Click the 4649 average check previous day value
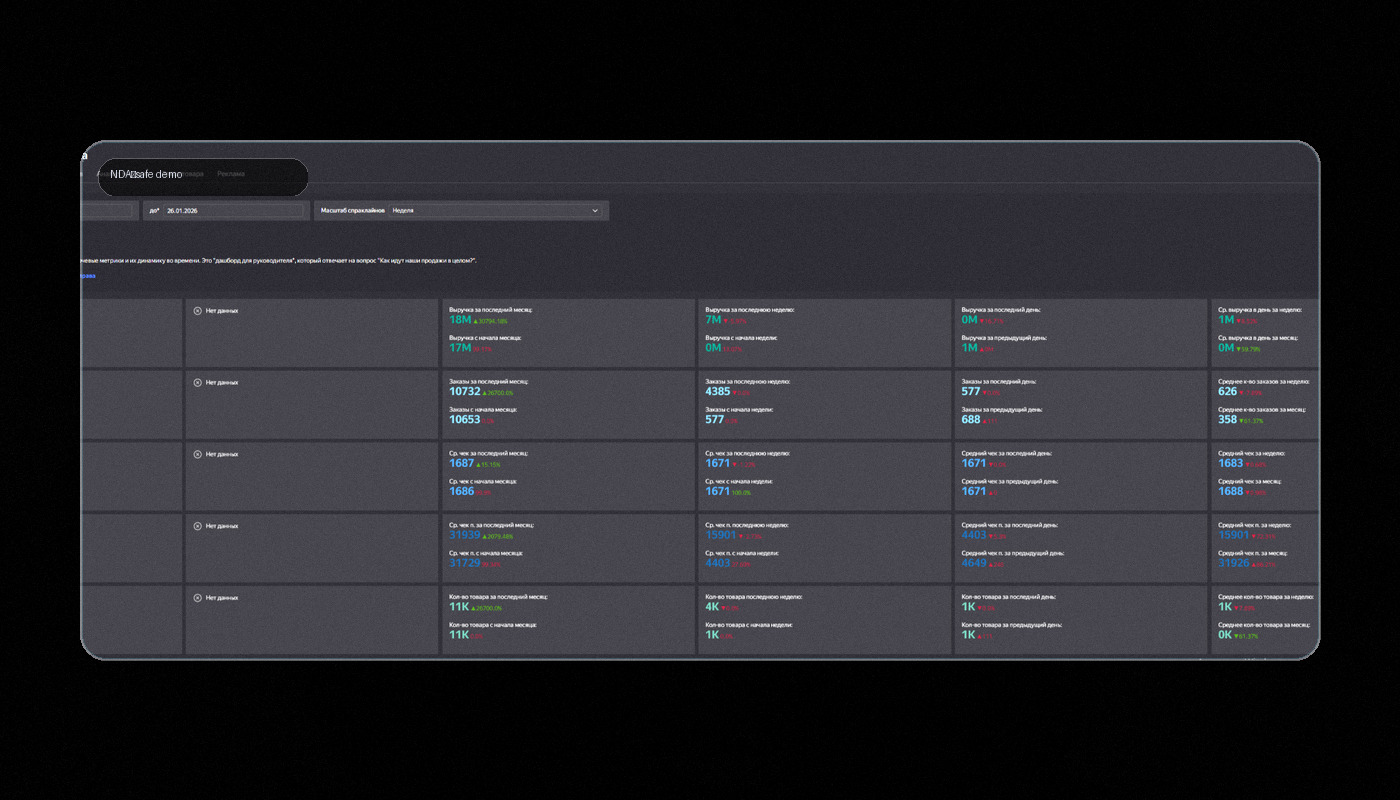This screenshot has height=800, width=1400. [973, 563]
